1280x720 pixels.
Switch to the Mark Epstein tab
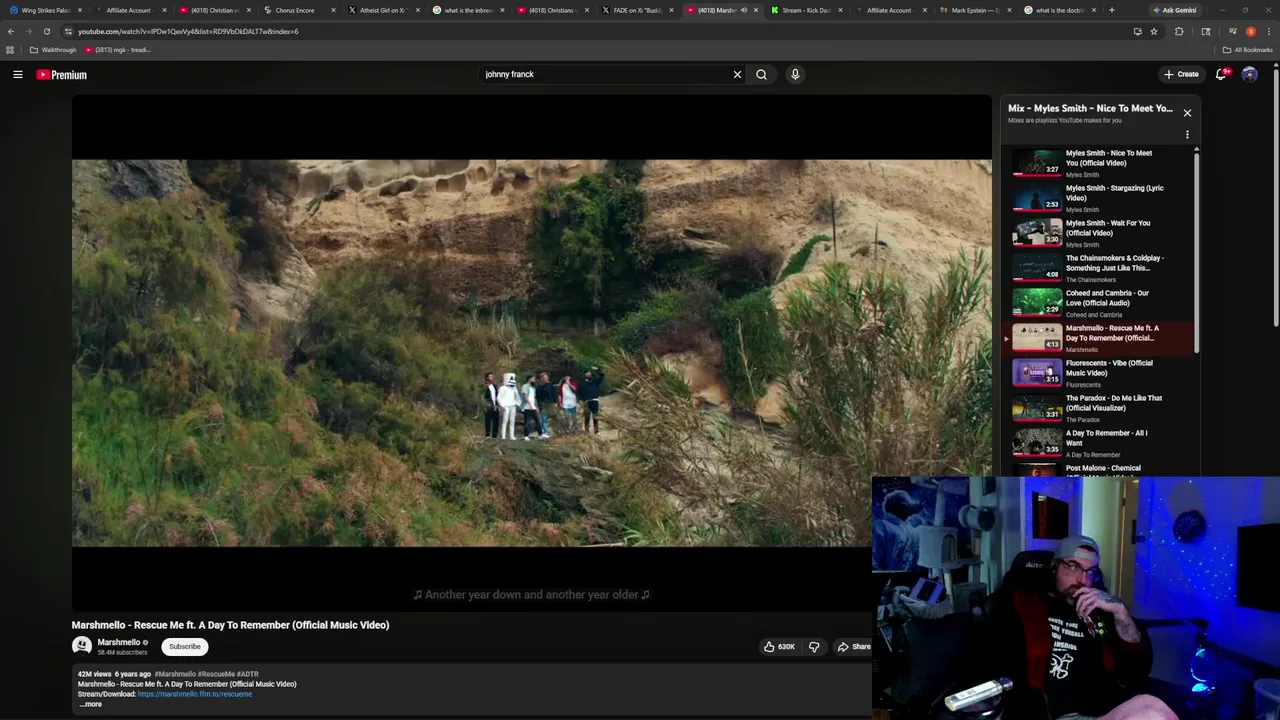975,10
